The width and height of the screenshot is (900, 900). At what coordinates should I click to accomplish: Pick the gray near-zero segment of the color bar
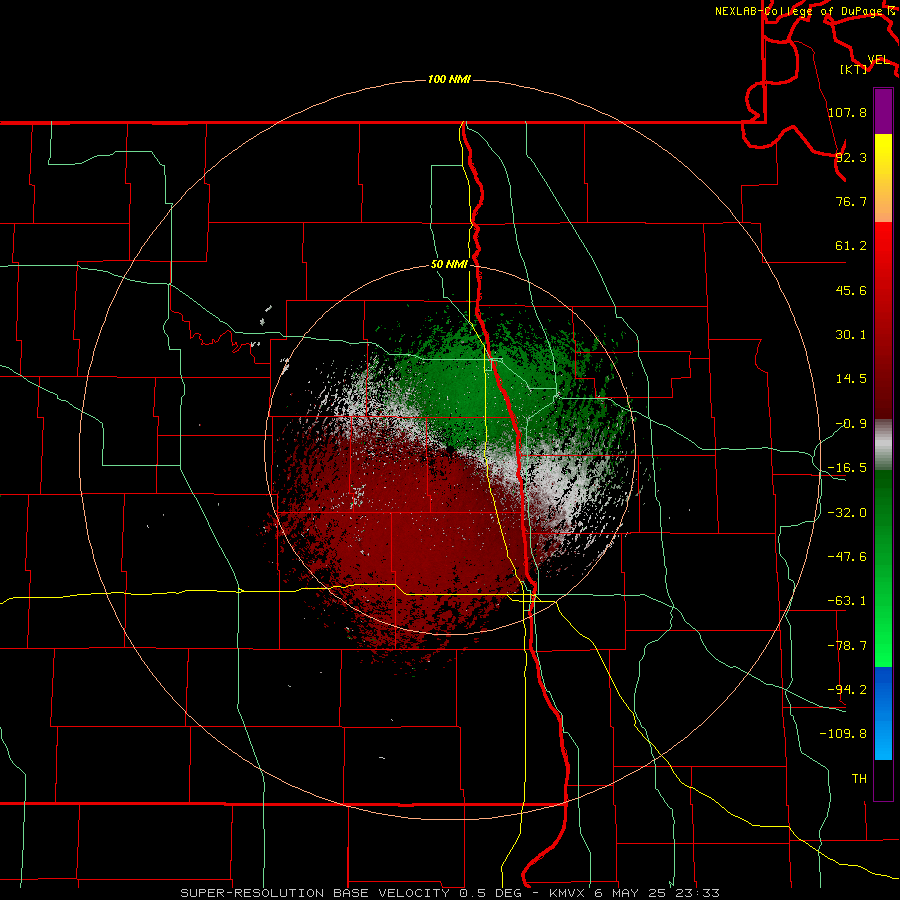883,444
